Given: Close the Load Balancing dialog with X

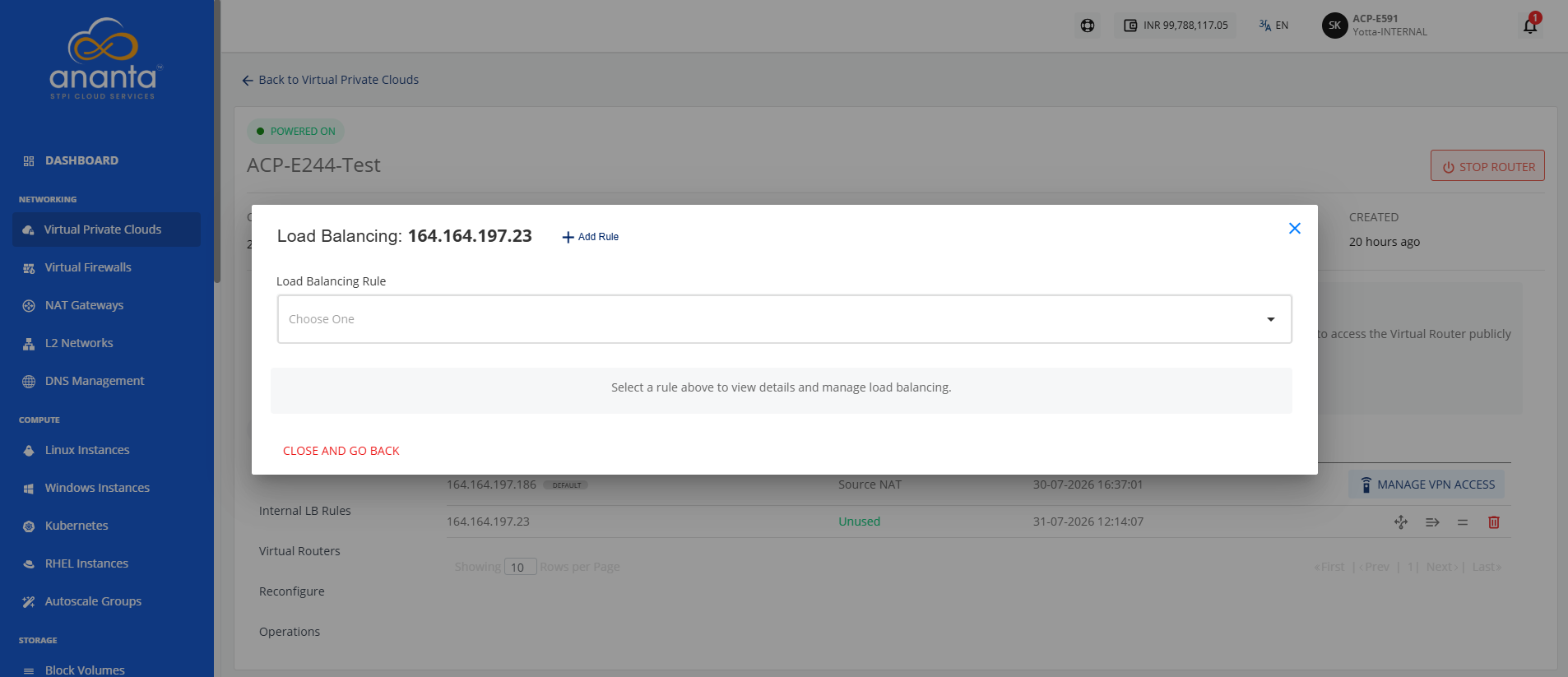Looking at the screenshot, I should (1294, 229).
